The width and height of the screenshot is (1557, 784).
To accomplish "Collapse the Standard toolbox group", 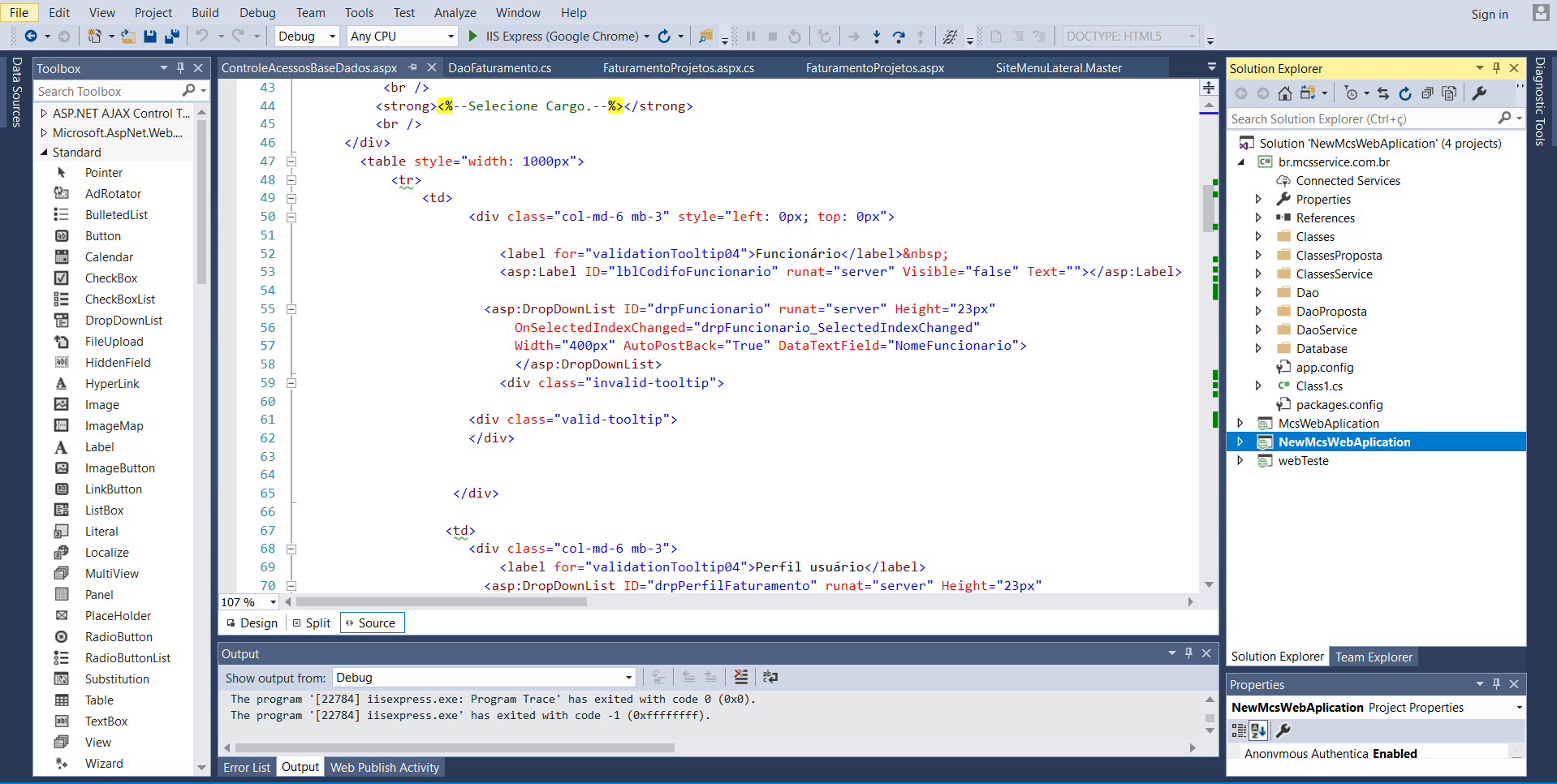I will tap(44, 153).
